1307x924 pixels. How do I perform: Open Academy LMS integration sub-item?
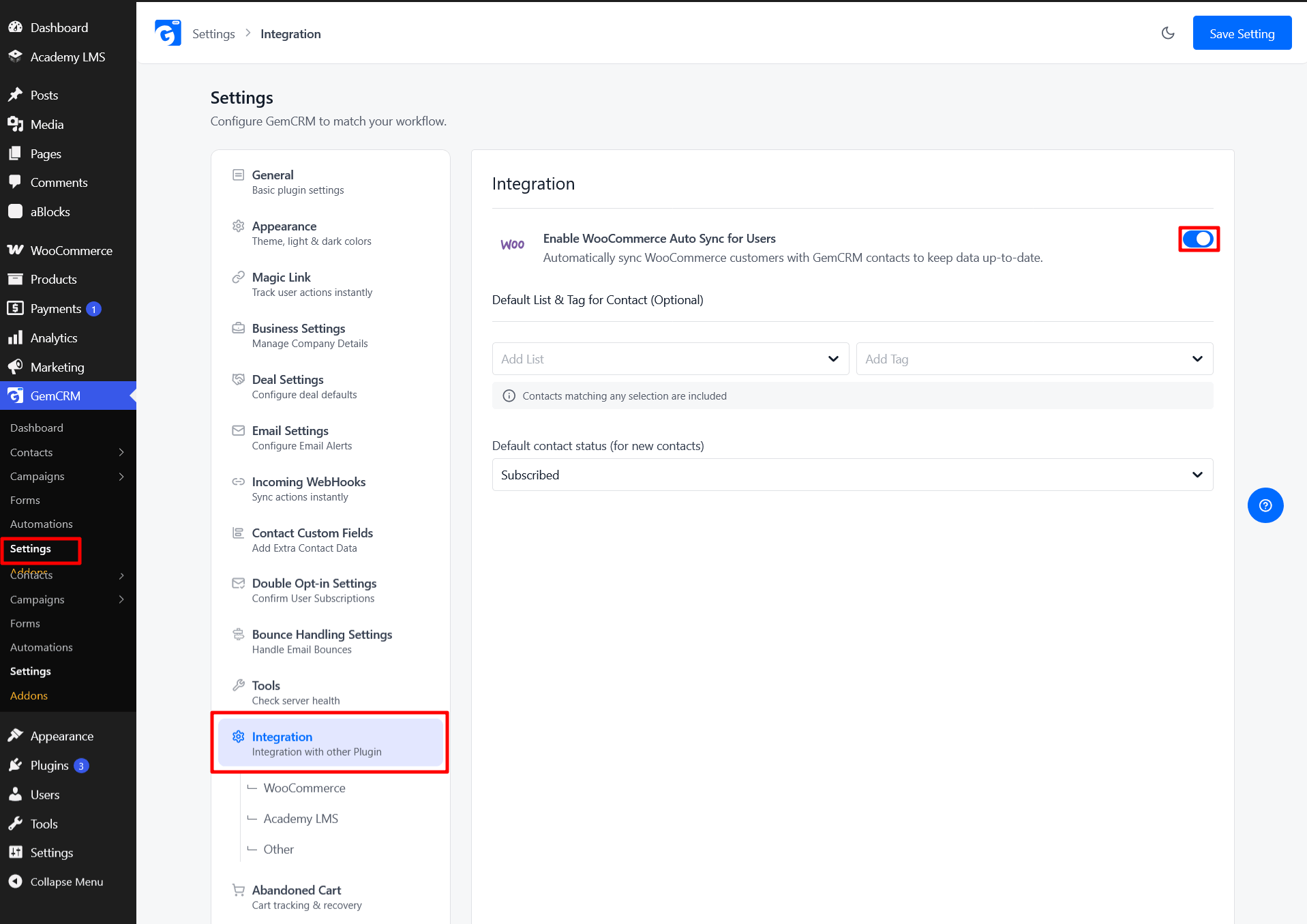pos(301,818)
